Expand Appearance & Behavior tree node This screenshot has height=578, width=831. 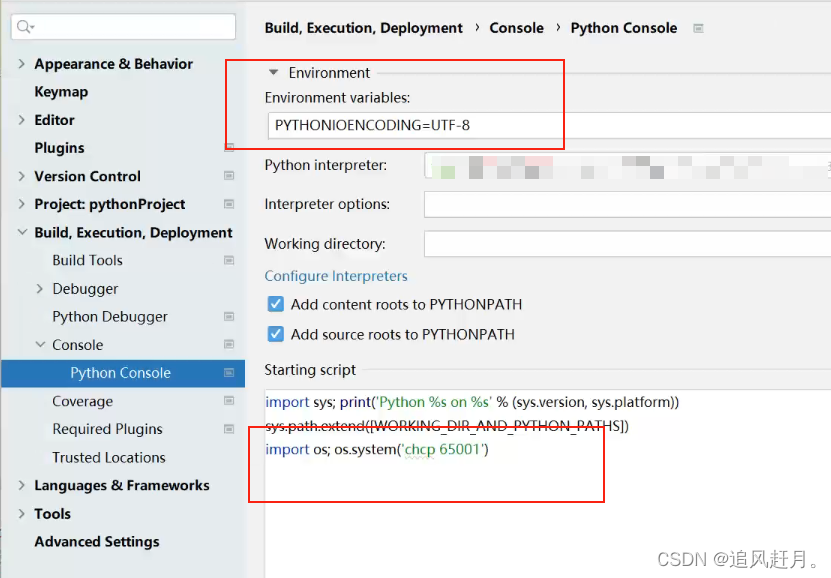(21, 64)
